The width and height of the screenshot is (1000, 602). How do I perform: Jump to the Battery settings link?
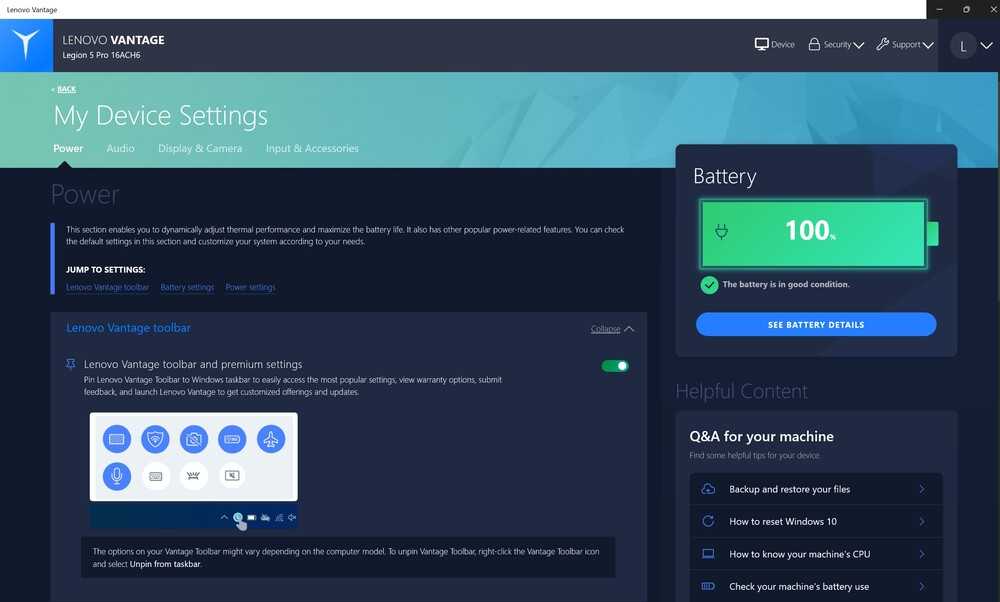click(187, 288)
